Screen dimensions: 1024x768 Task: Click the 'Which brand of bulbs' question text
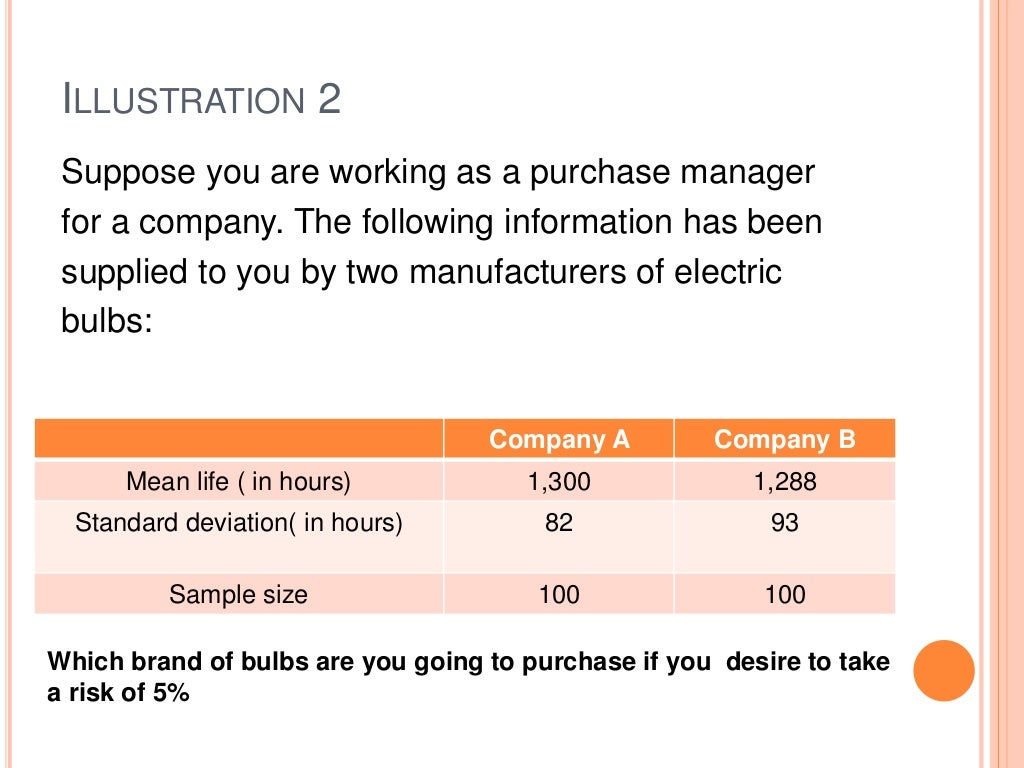468,677
